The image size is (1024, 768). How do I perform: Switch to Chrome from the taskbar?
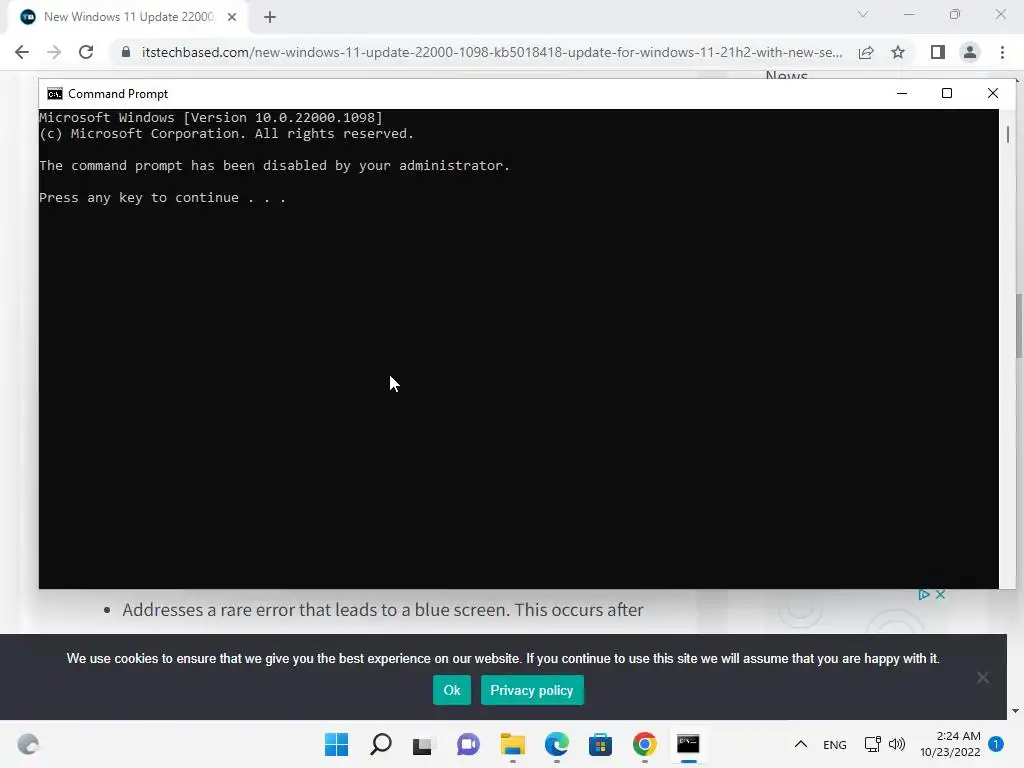[645, 744]
